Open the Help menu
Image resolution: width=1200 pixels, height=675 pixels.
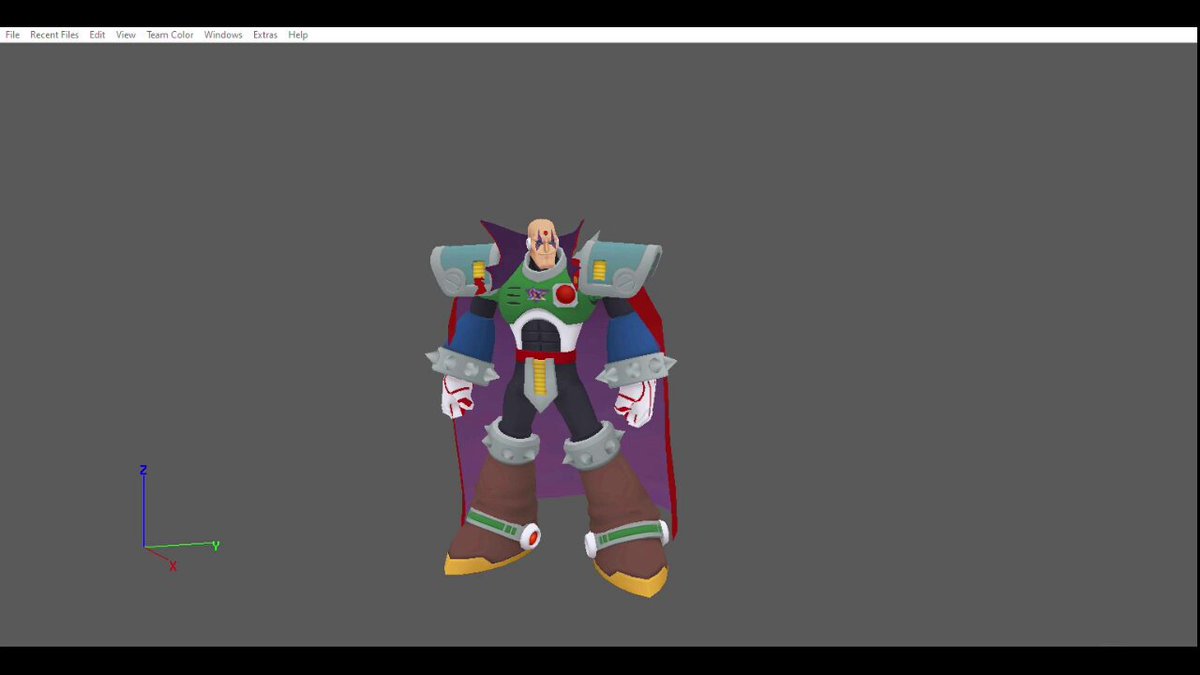click(x=298, y=35)
